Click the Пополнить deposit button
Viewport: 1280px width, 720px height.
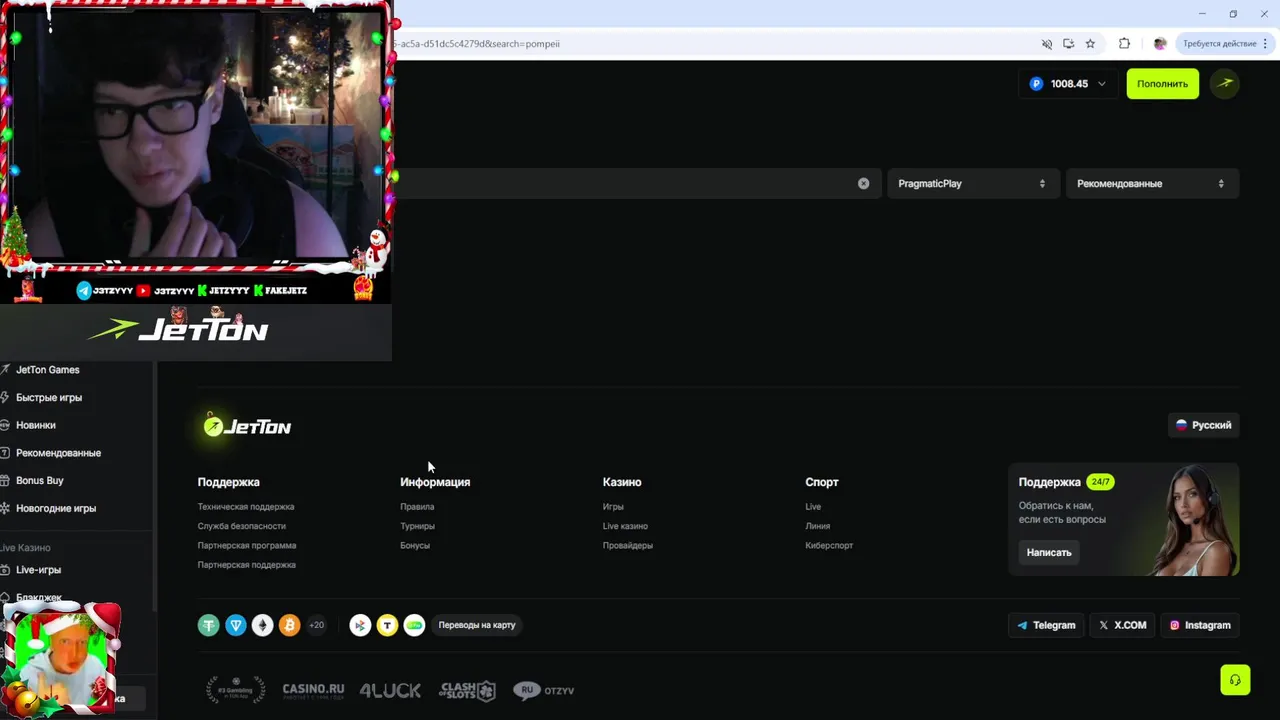click(x=1162, y=84)
